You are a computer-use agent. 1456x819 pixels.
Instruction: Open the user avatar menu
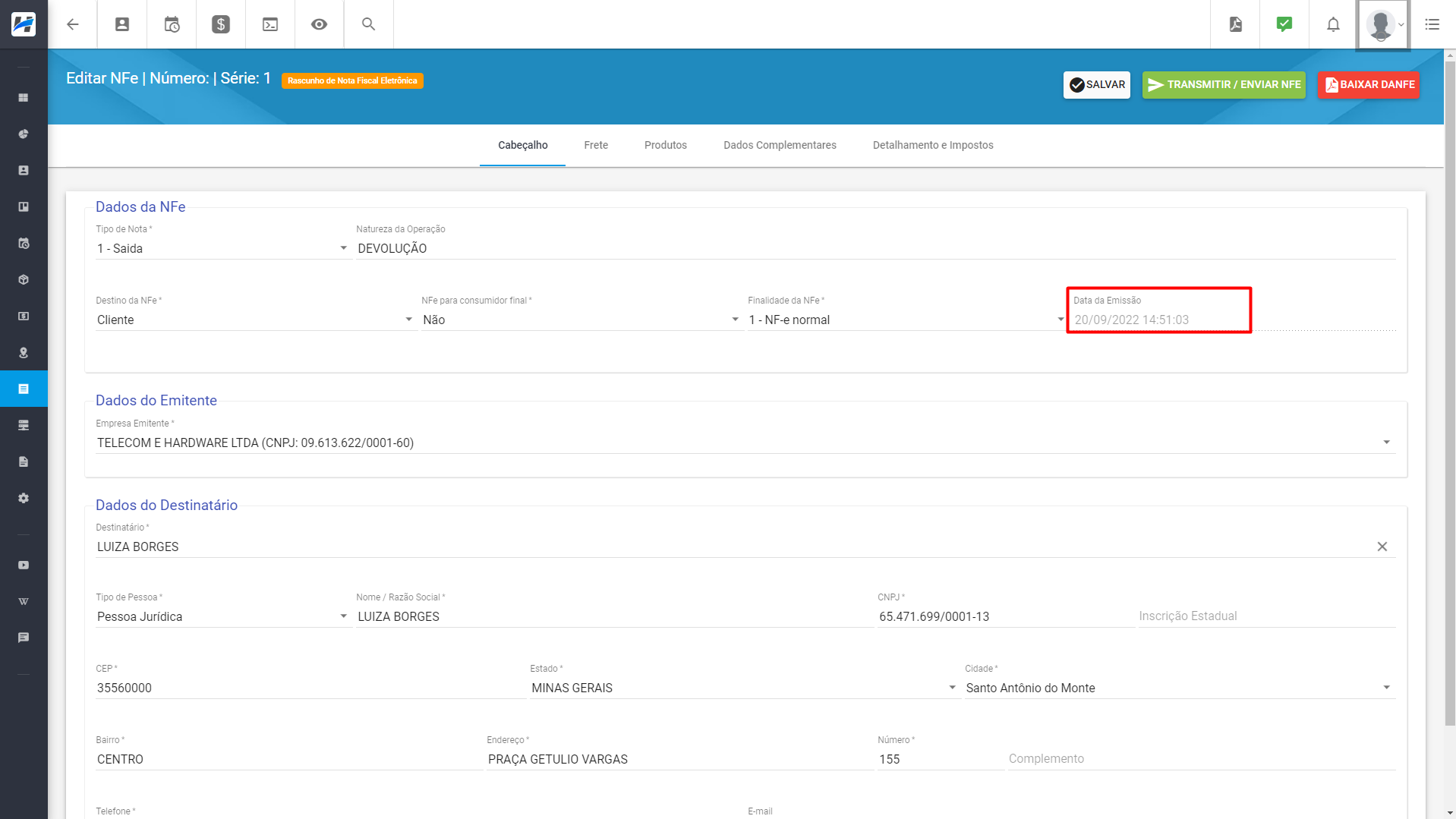[1383, 25]
